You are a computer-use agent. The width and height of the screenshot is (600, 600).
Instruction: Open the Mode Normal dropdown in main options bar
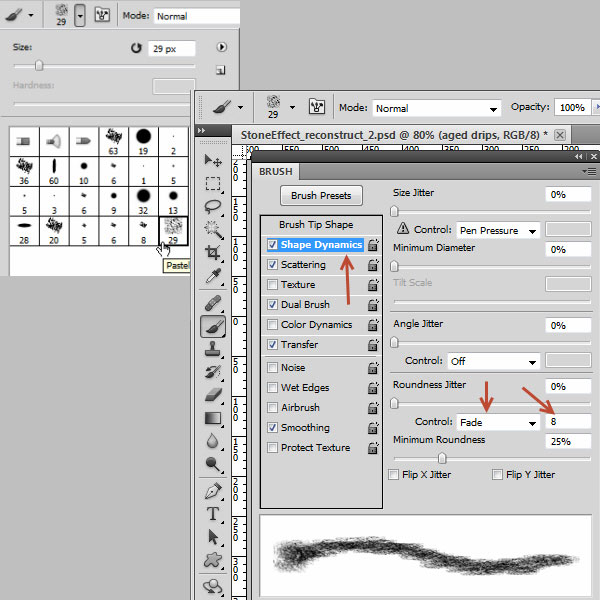(x=437, y=108)
